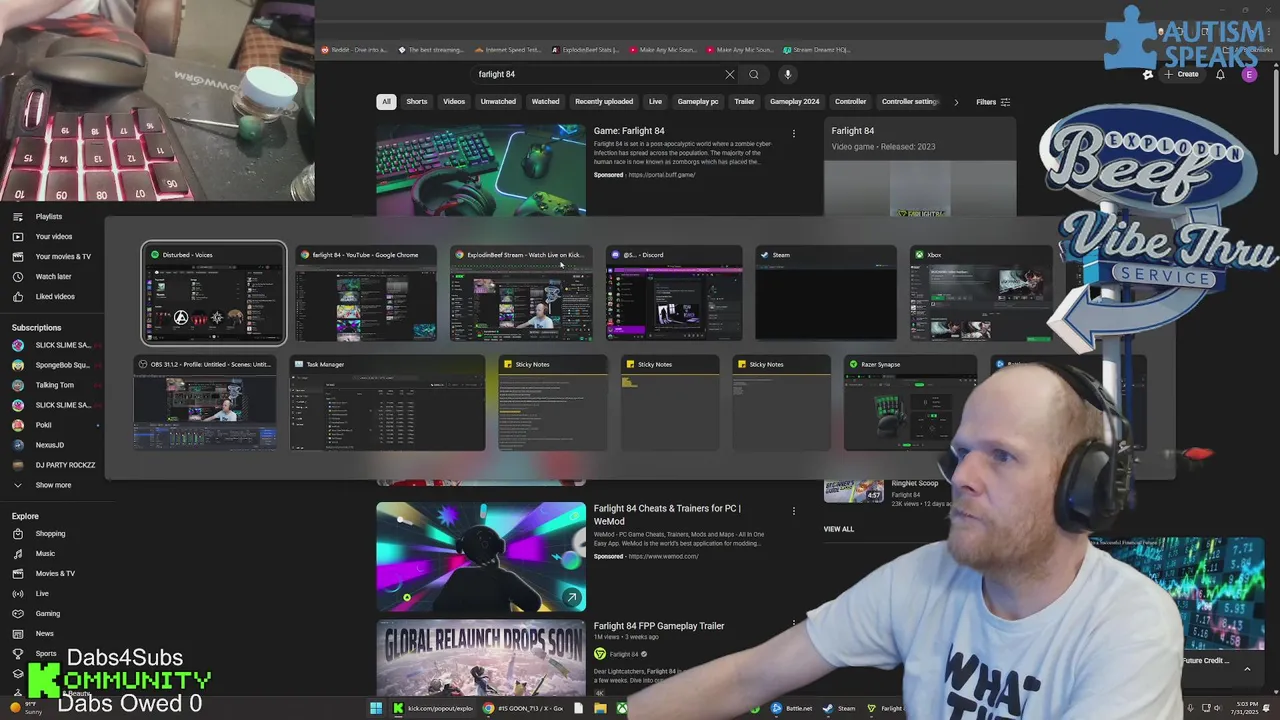Select the All filter chip

click(386, 102)
